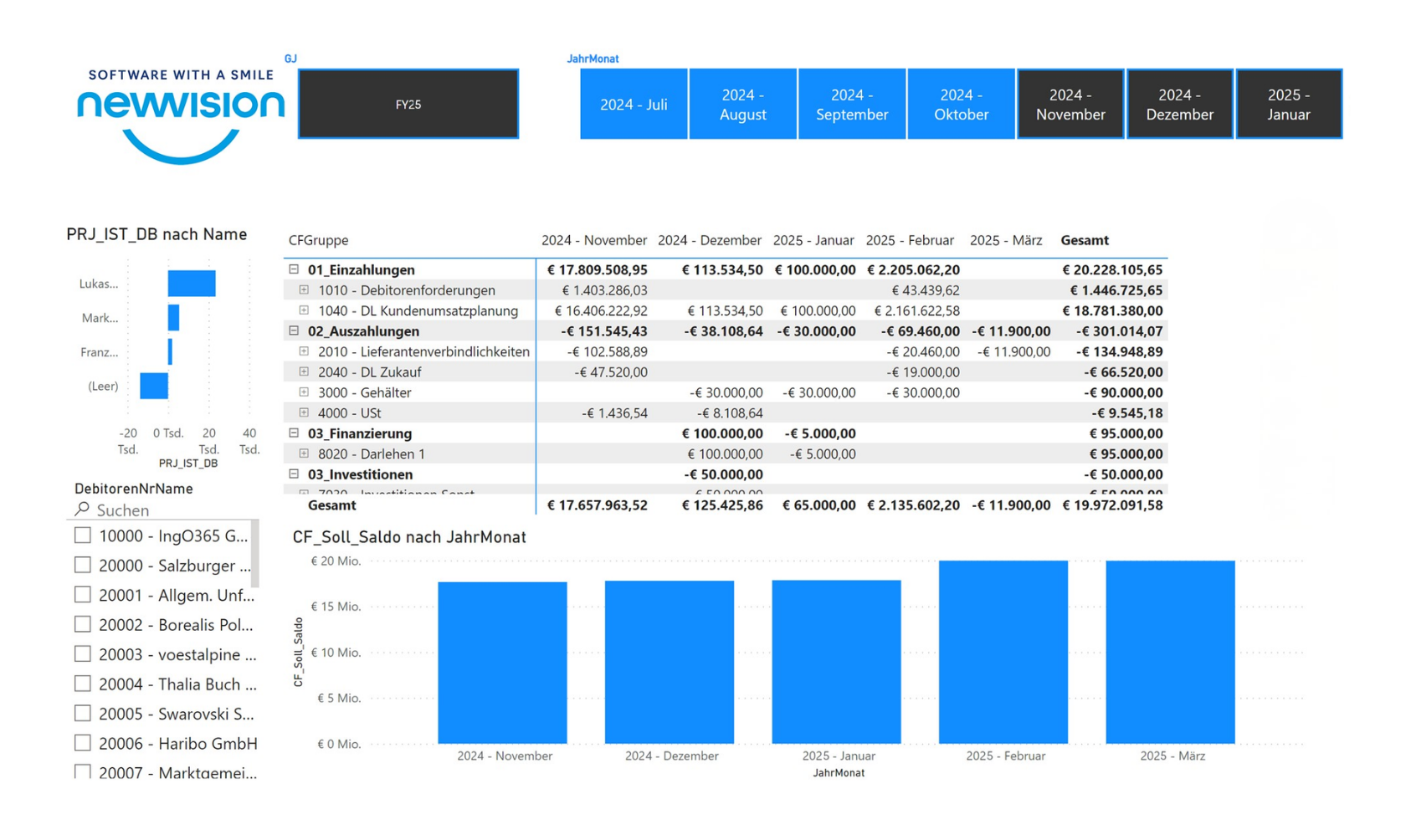This screenshot has height=840, width=1411.
Task: Expand the 8020 - Darlehen 1 row
Action: [305, 453]
